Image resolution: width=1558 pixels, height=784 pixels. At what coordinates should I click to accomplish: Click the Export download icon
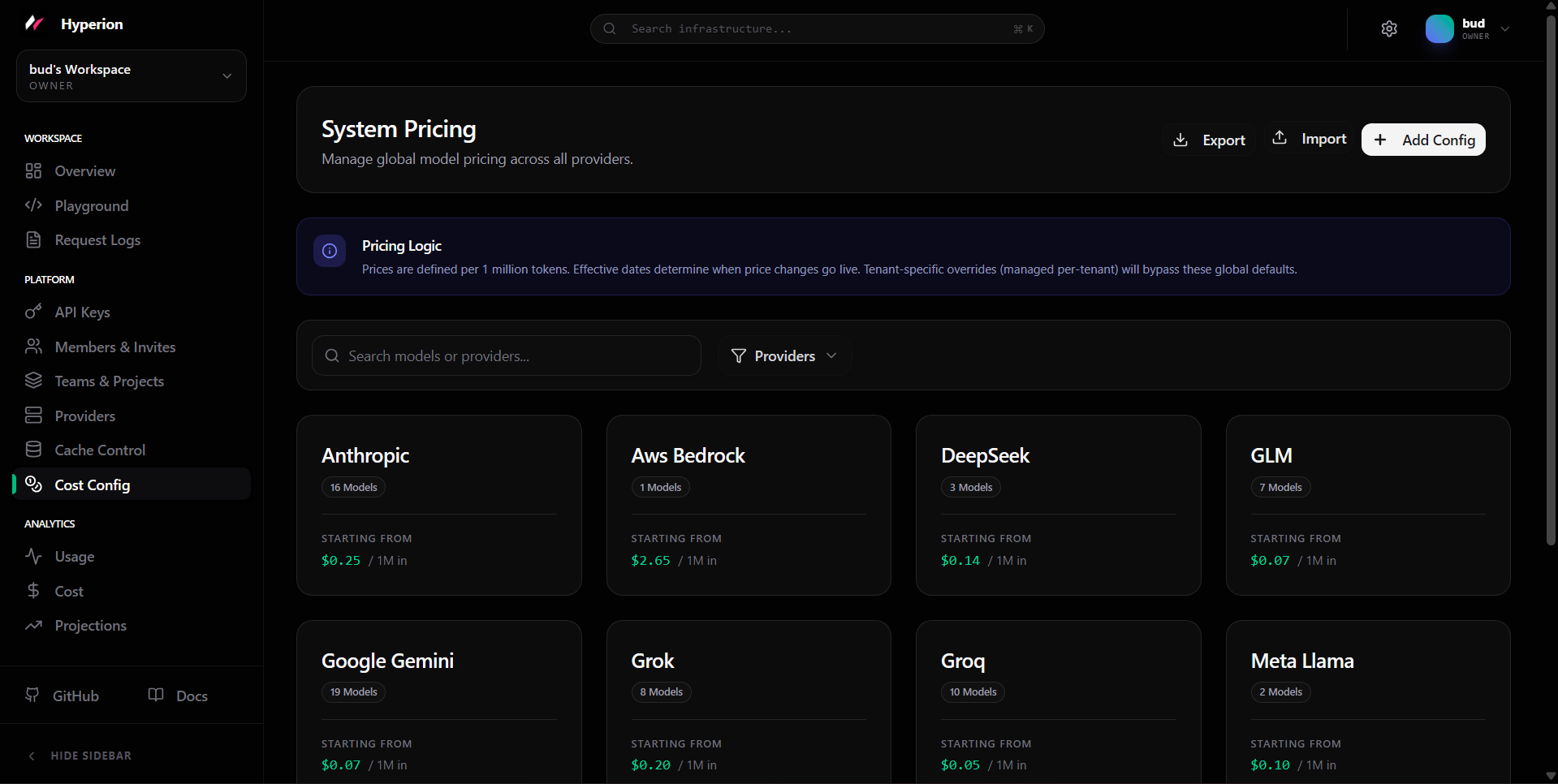click(x=1180, y=140)
